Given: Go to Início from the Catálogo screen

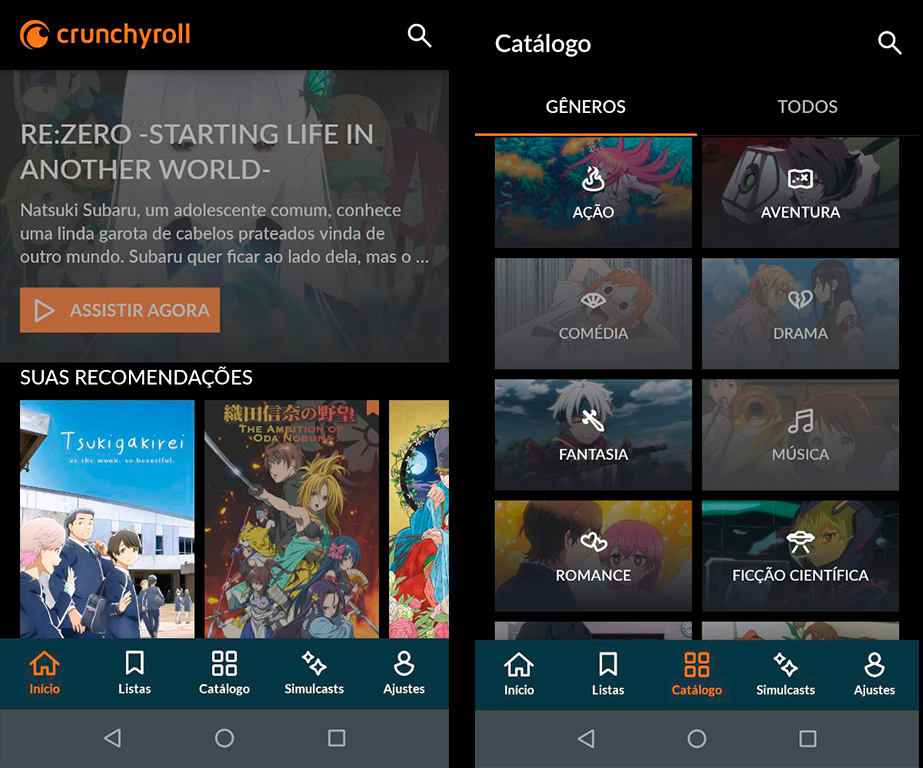Looking at the screenshot, I should tap(519, 674).
